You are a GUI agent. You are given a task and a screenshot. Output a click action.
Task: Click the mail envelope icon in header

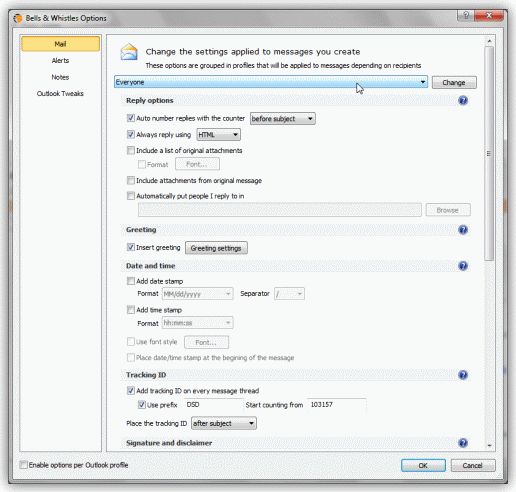(129, 52)
